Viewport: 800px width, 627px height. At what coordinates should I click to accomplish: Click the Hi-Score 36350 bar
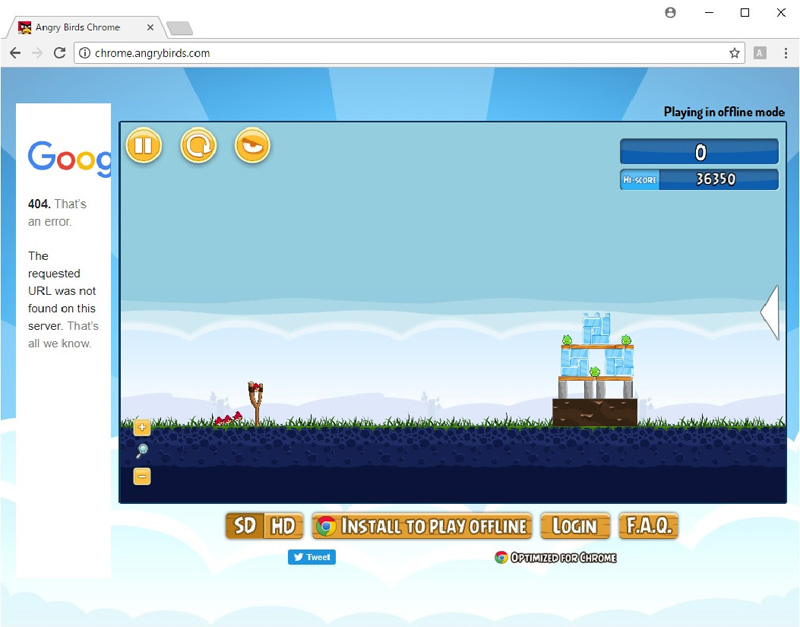pos(699,180)
